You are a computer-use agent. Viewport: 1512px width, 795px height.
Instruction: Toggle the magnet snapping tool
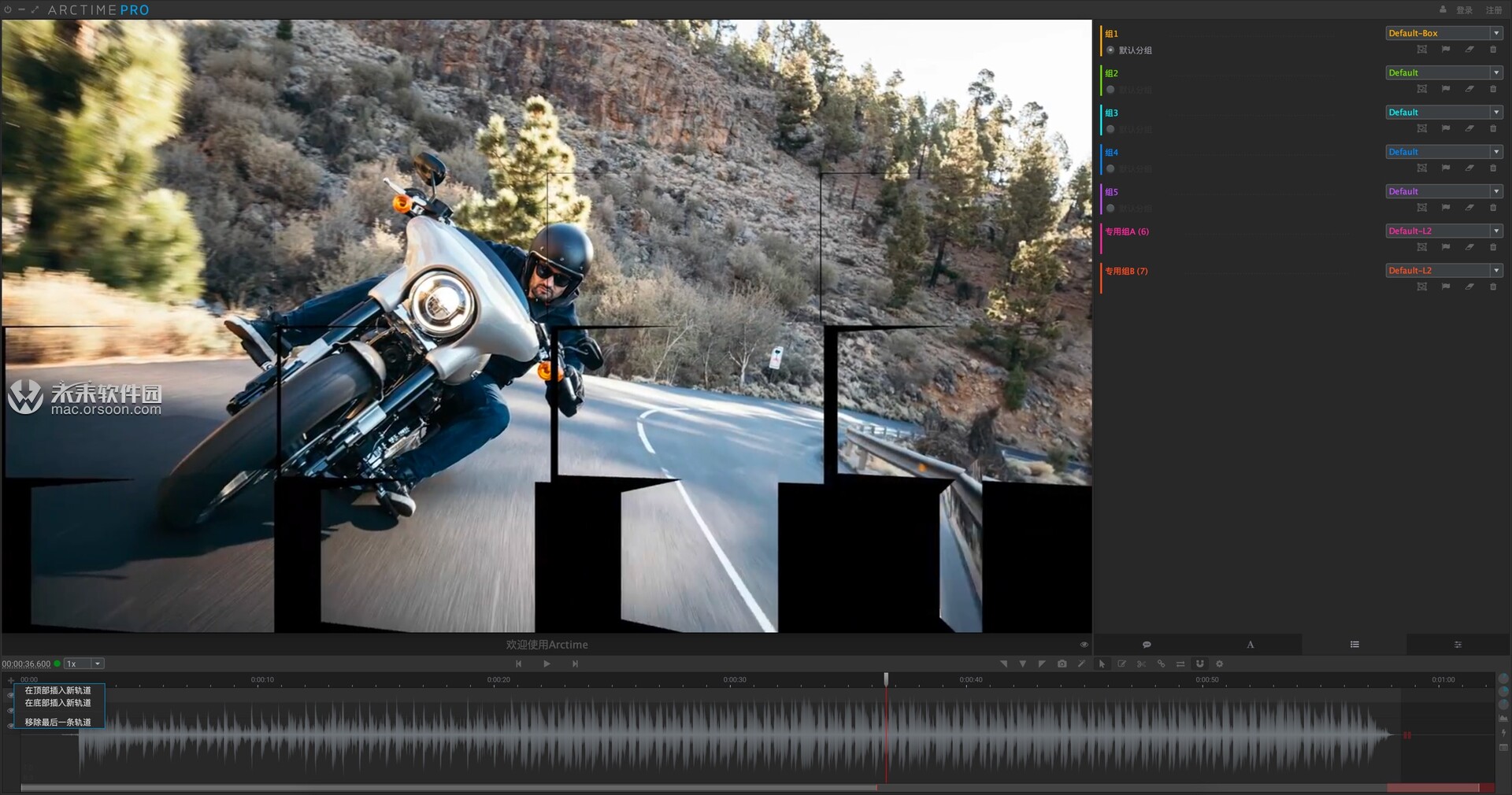point(1200,664)
